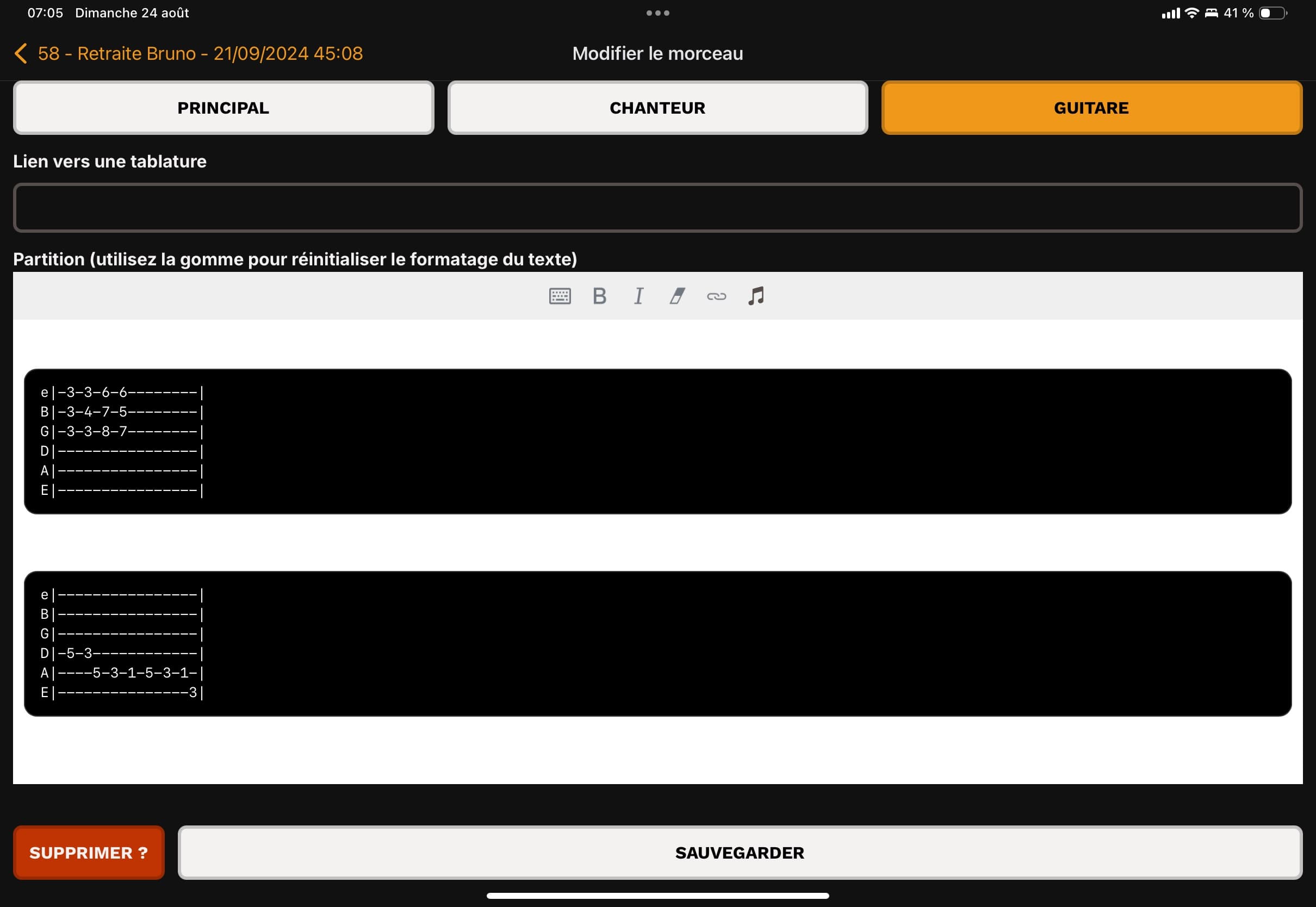
Task: Toggle bold formatting in partition editor
Action: click(599, 296)
